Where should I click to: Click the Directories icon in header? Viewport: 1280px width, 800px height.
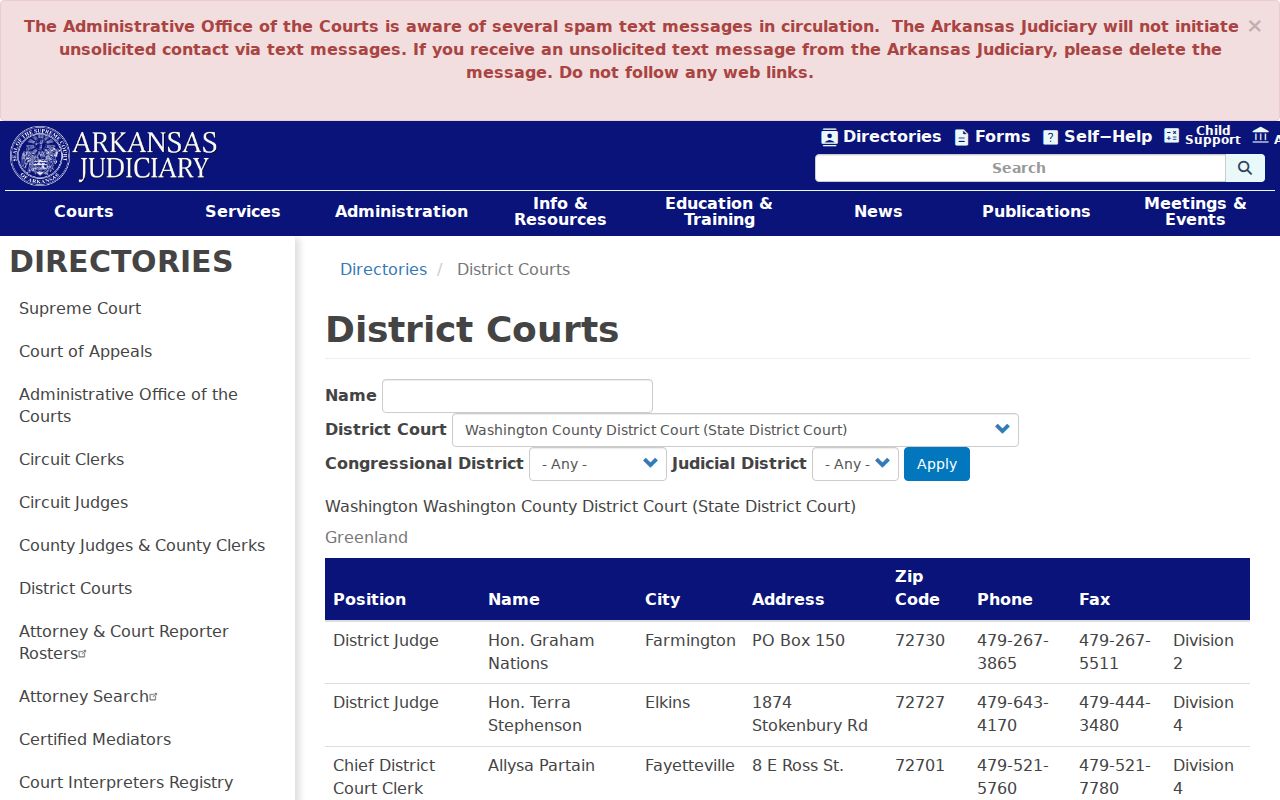point(829,137)
